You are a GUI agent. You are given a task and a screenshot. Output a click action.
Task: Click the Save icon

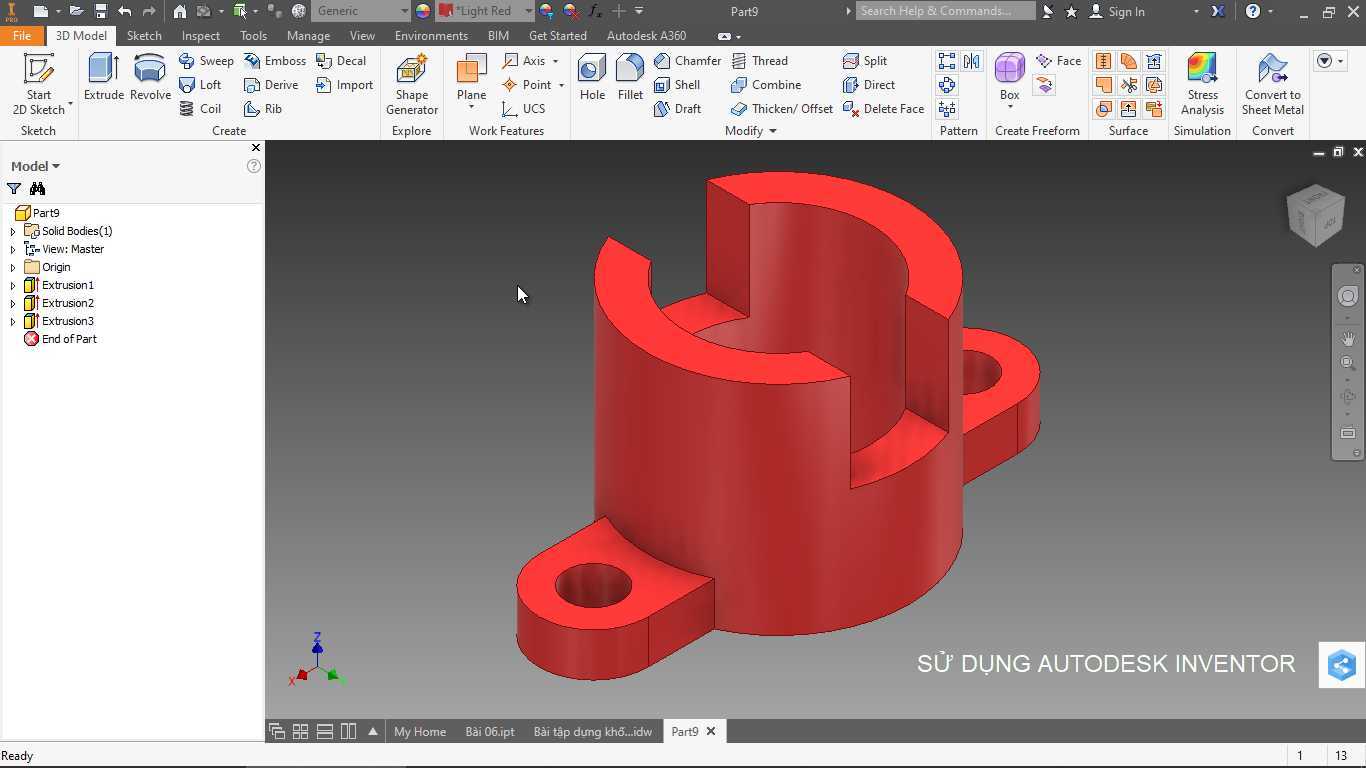(100, 11)
